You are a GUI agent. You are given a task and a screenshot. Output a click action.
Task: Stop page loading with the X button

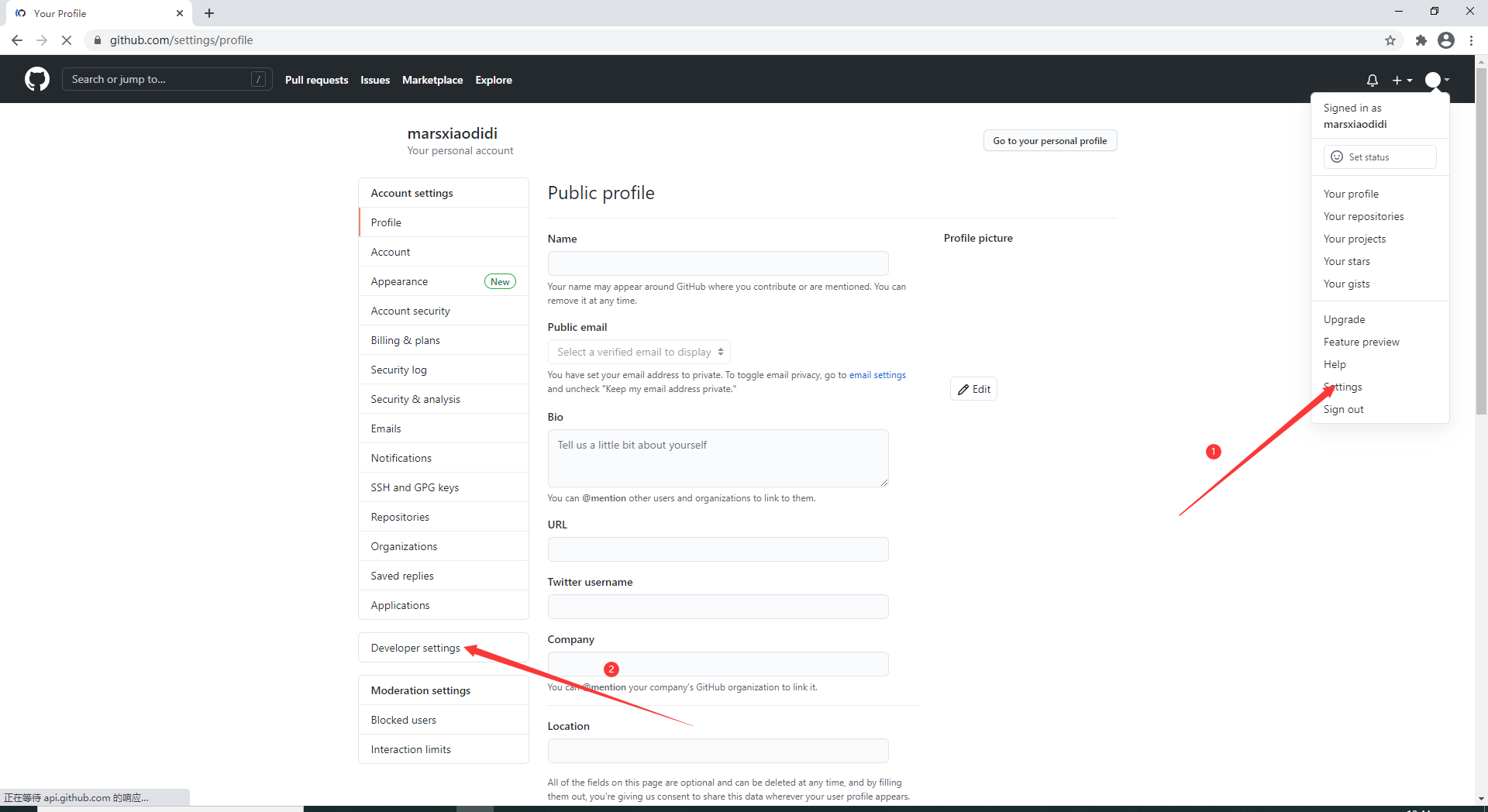67,40
